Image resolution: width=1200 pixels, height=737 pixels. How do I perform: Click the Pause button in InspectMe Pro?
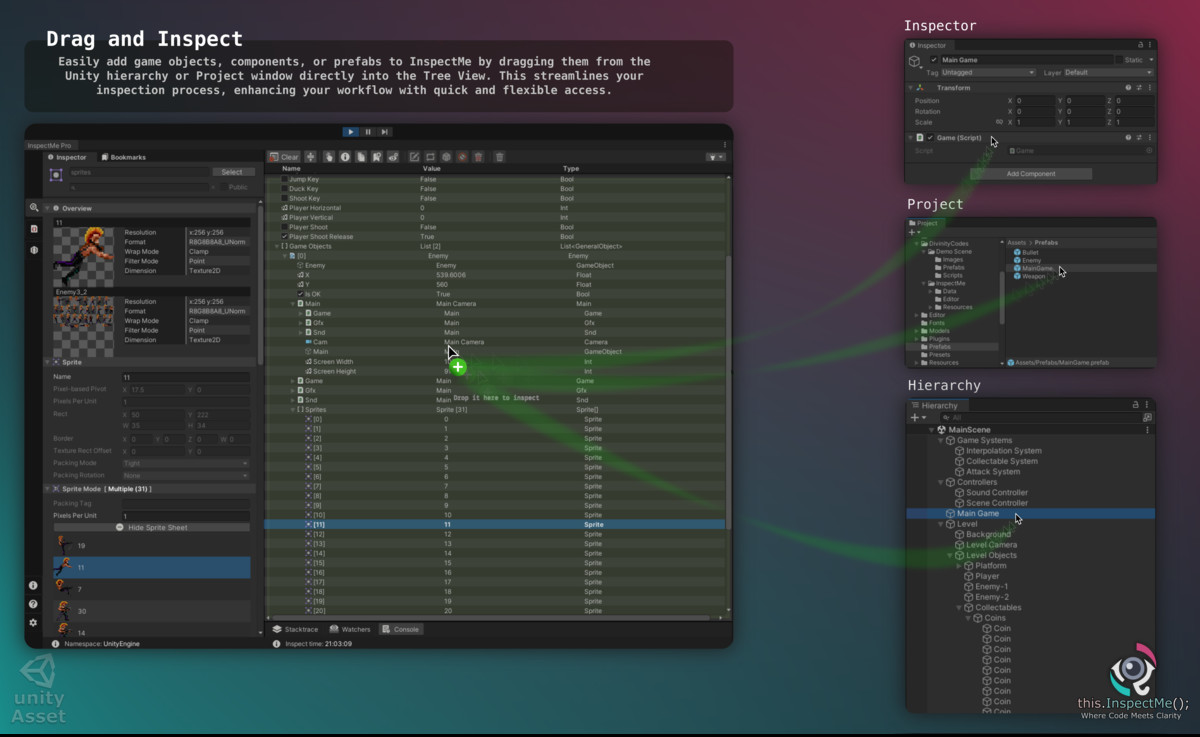pyautogui.click(x=368, y=132)
